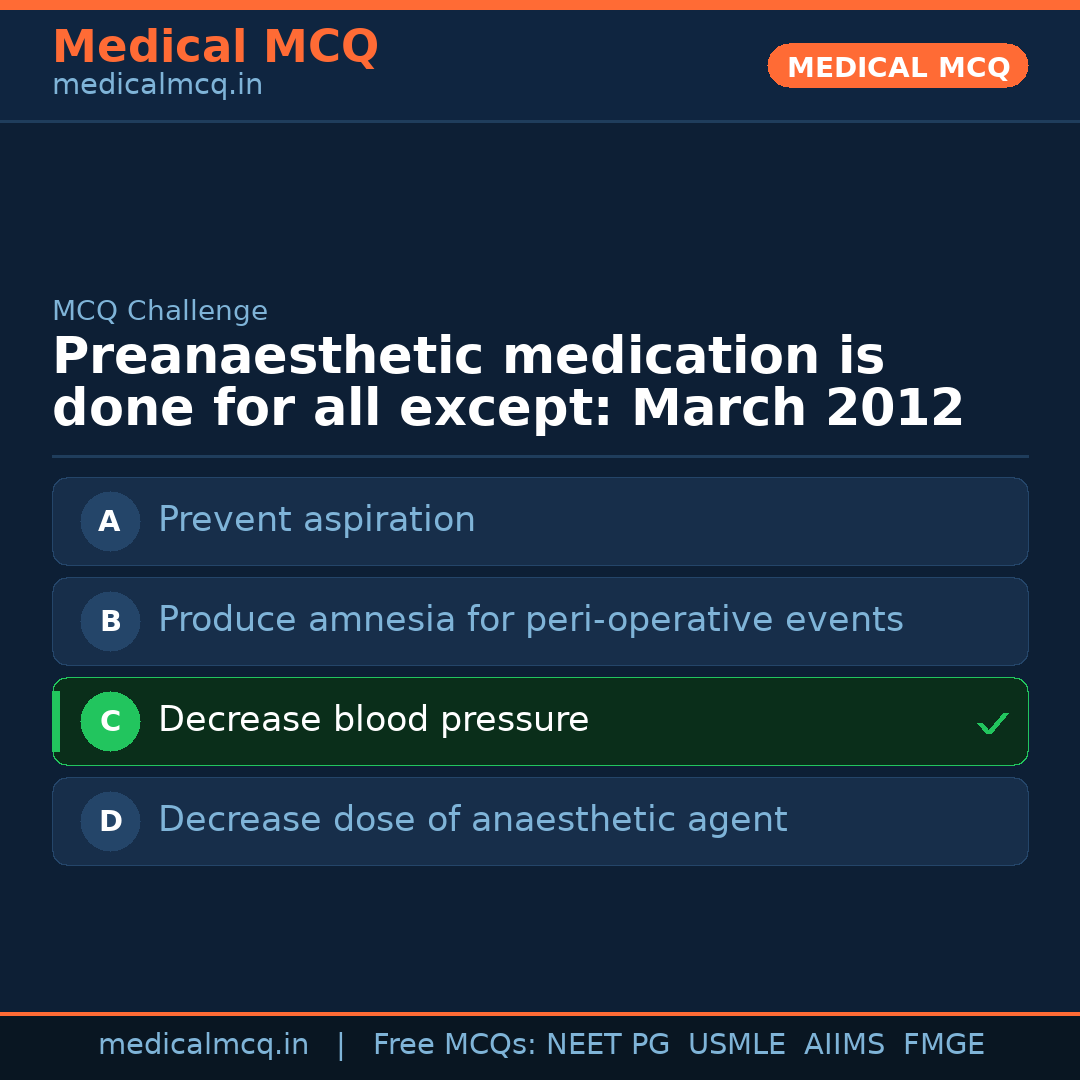Click "Free MCQs:" footer label

[x=454, y=1045]
